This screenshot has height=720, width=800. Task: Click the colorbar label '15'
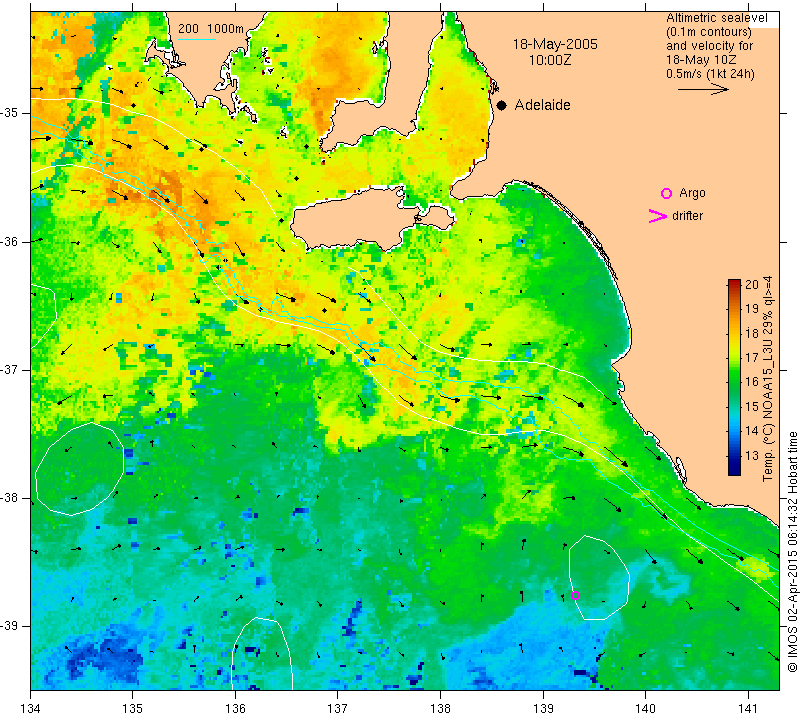(752, 407)
